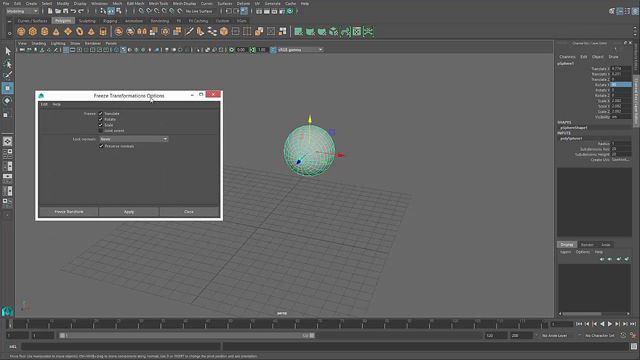Viewport: 640px width, 360px height.
Task: Click the Open Scene folder icon
Action: pos(58,11)
